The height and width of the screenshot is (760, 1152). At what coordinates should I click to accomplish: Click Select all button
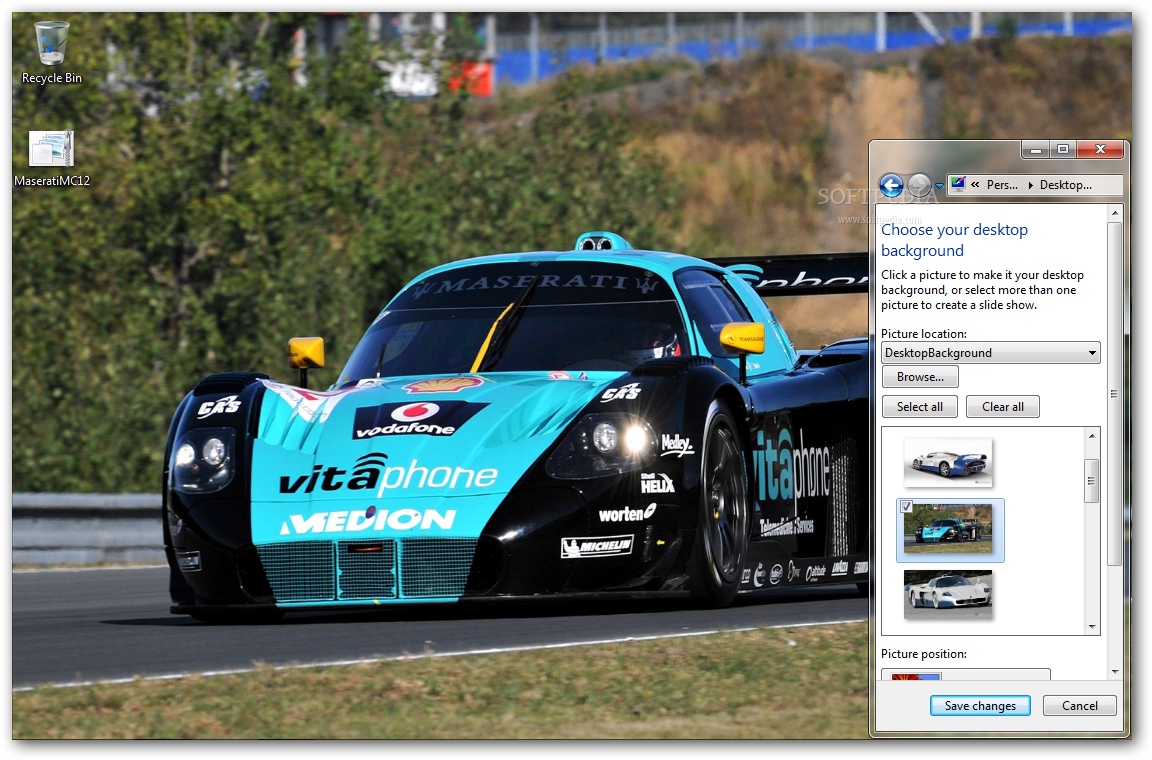(920, 407)
